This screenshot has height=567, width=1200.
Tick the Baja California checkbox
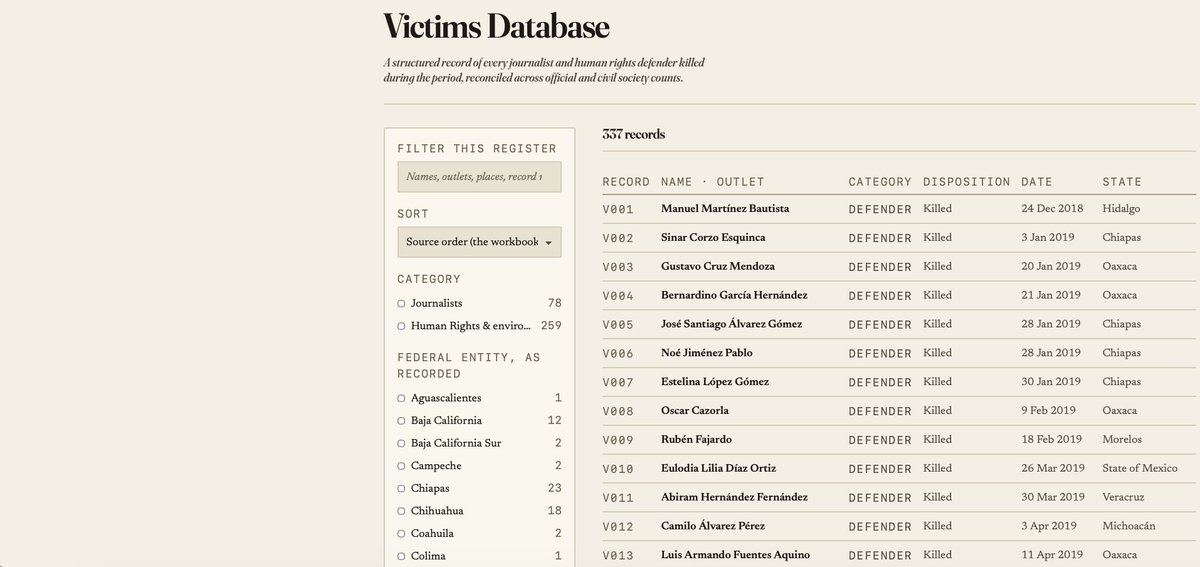[401, 421]
